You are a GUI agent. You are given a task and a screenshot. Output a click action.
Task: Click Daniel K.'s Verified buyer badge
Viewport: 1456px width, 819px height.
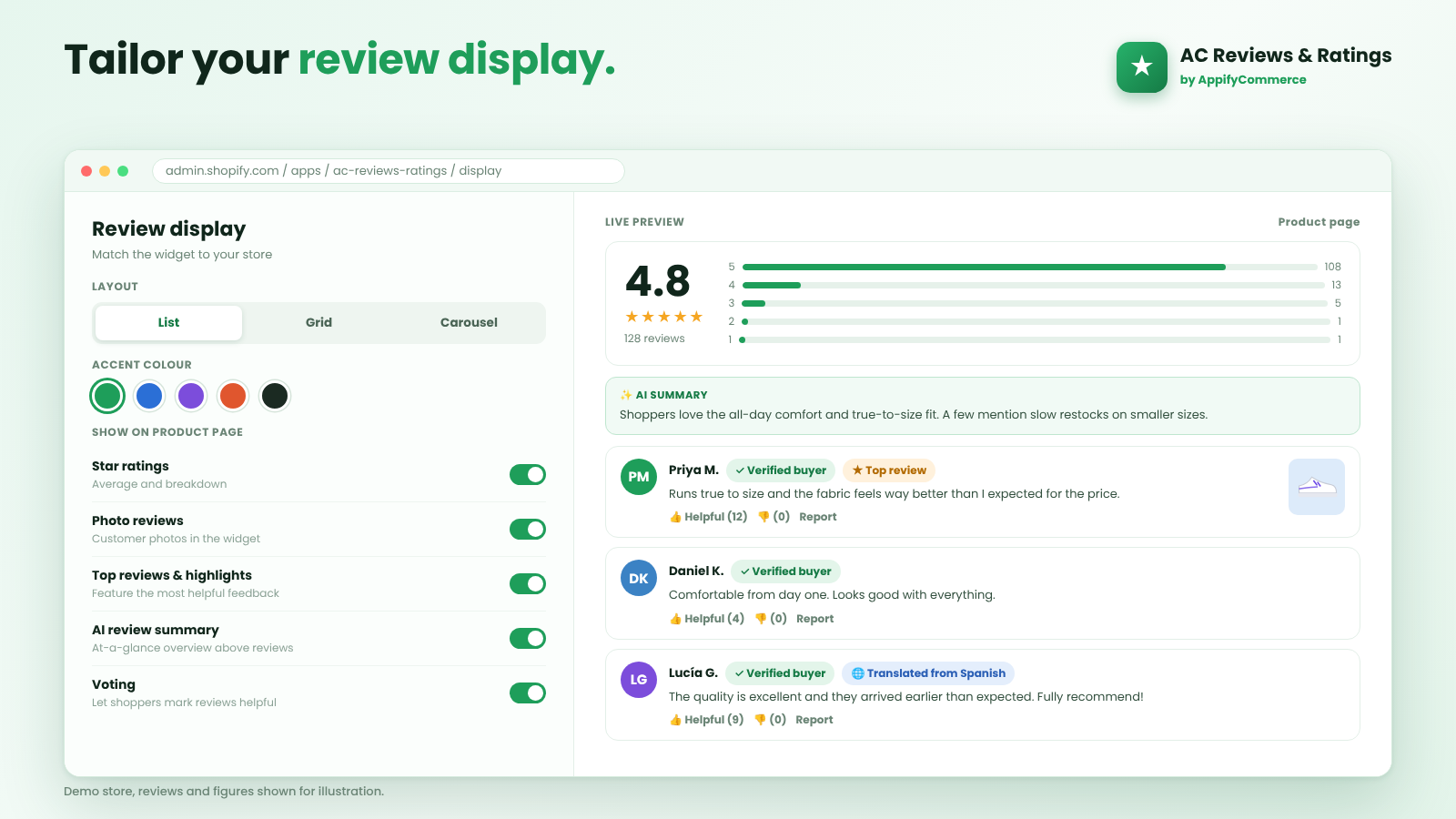click(x=786, y=571)
